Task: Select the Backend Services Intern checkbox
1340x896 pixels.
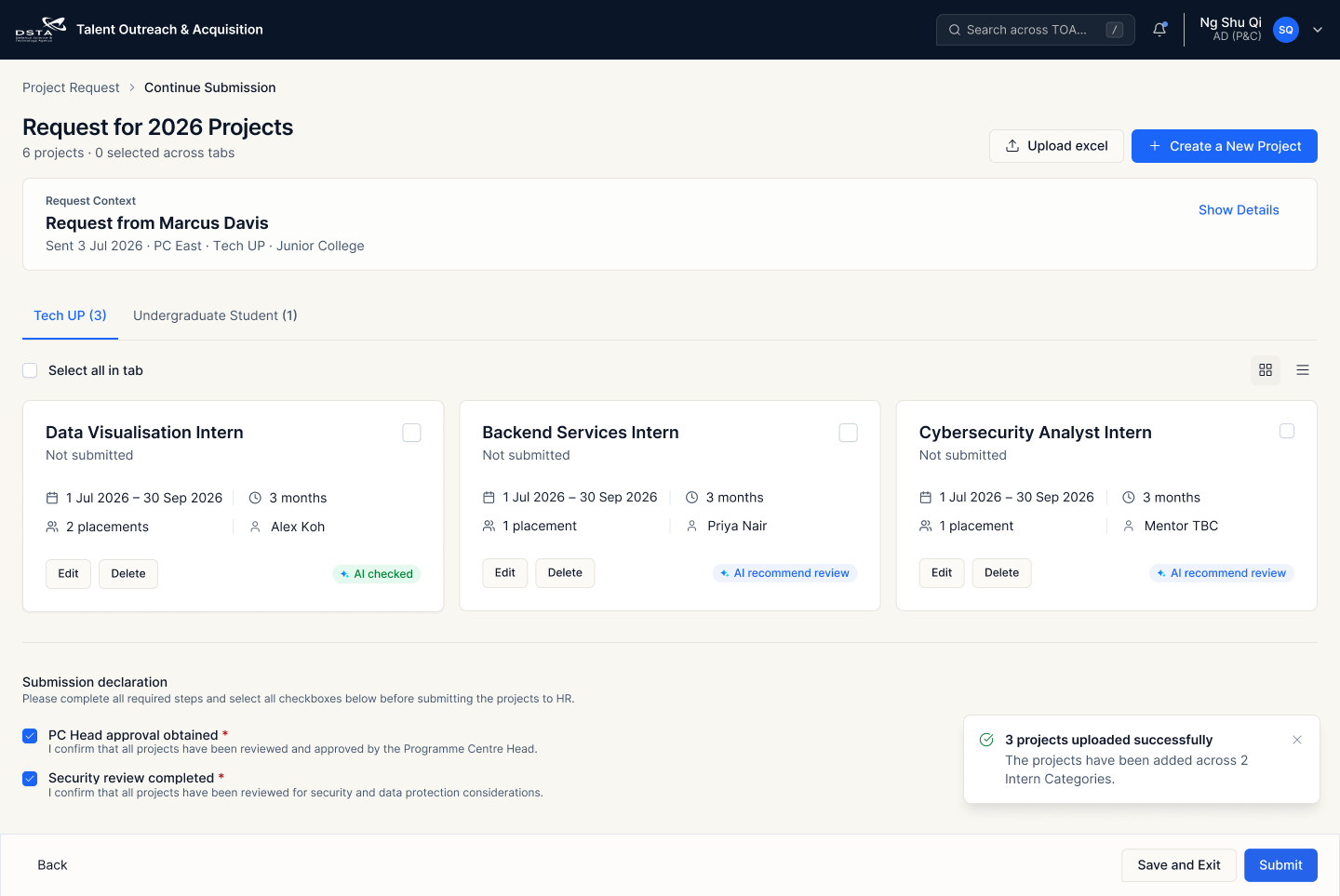Action: click(849, 433)
